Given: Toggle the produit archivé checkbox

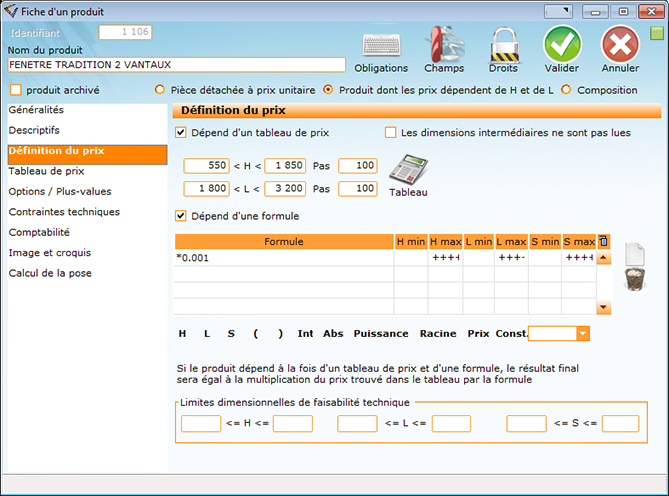Looking at the screenshot, I should (16, 90).
